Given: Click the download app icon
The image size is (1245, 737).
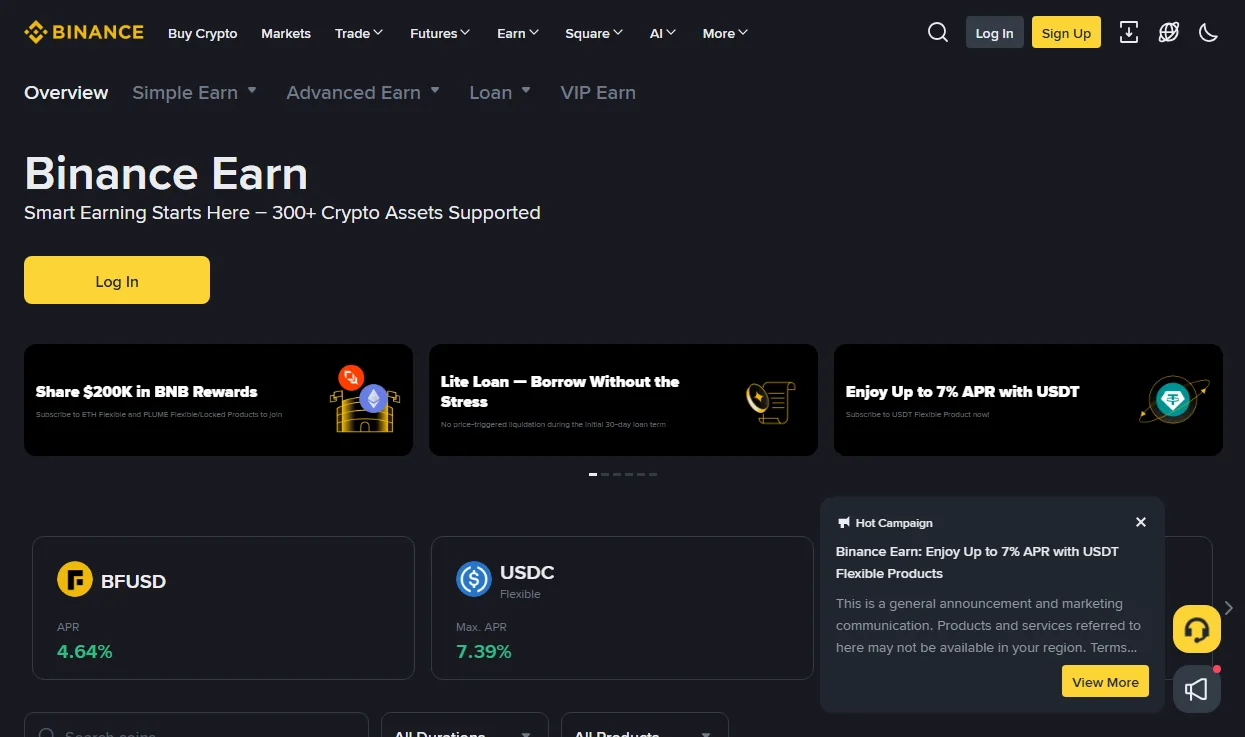Looking at the screenshot, I should coord(1129,32).
